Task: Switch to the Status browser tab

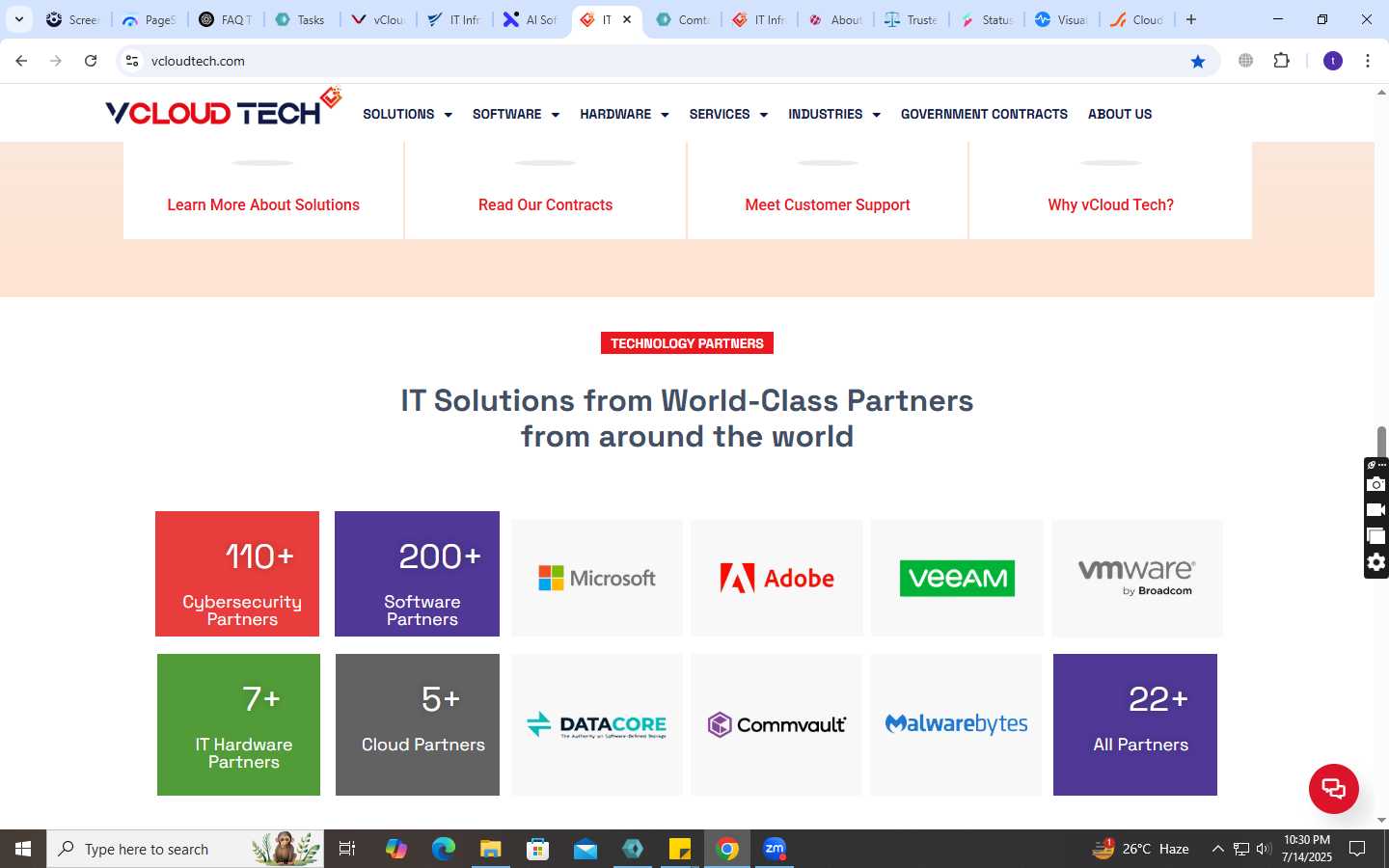Action: 987,19
